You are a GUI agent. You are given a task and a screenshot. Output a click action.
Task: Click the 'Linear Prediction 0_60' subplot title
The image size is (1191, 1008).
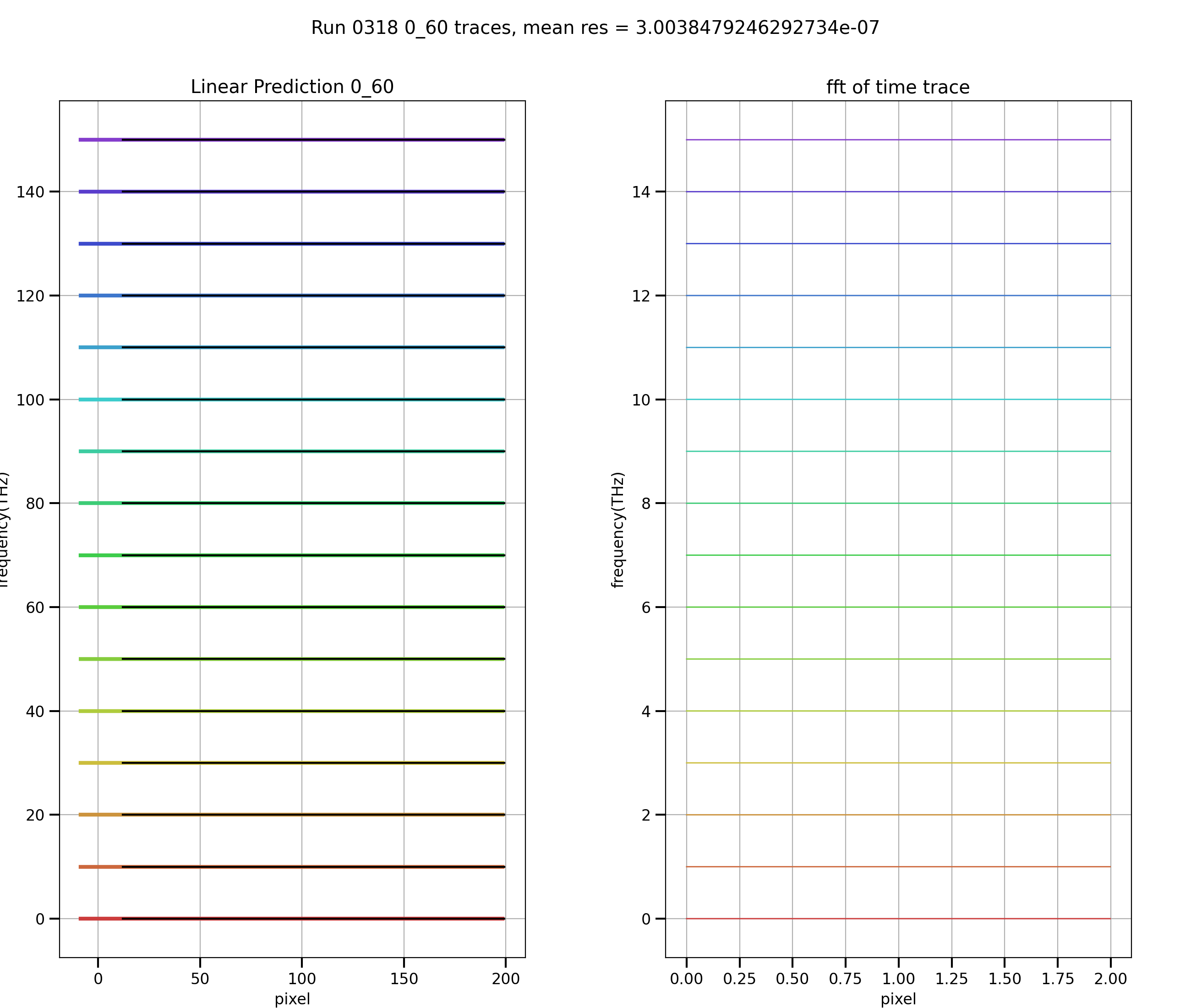coord(292,87)
